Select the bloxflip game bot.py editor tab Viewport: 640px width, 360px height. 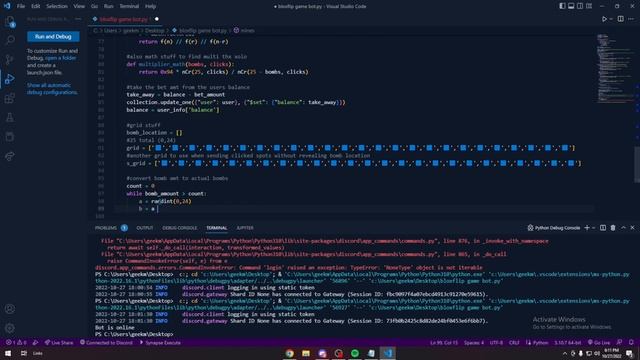[x=123, y=19]
